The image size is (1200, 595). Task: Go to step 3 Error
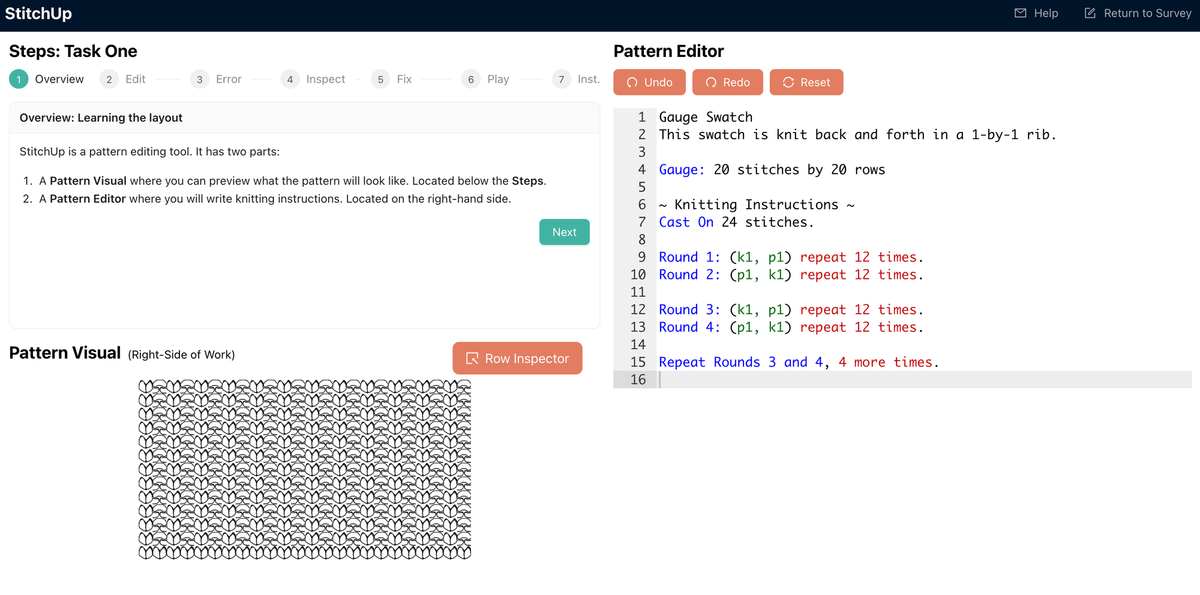pos(218,79)
